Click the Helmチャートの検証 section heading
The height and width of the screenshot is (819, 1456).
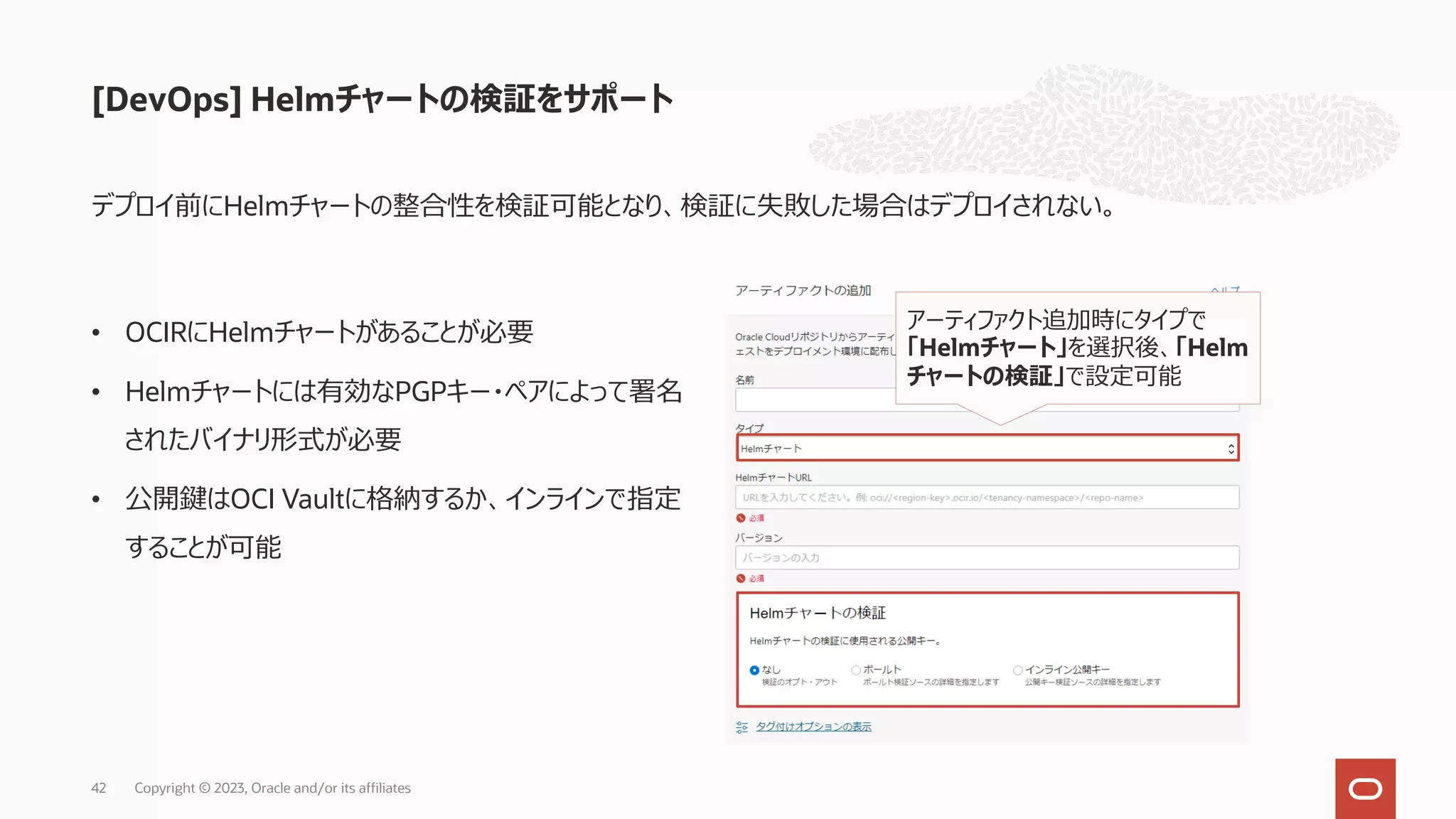818,613
